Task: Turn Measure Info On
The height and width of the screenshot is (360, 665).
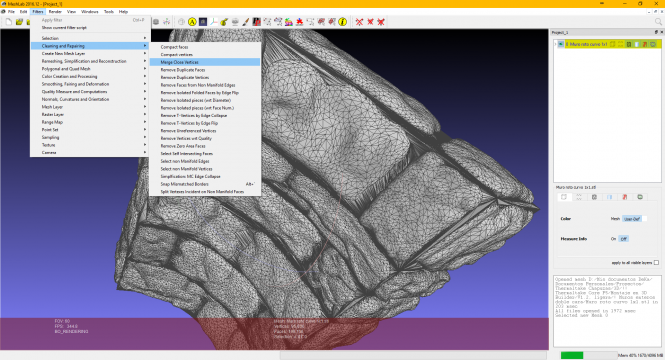Action: 613,239
